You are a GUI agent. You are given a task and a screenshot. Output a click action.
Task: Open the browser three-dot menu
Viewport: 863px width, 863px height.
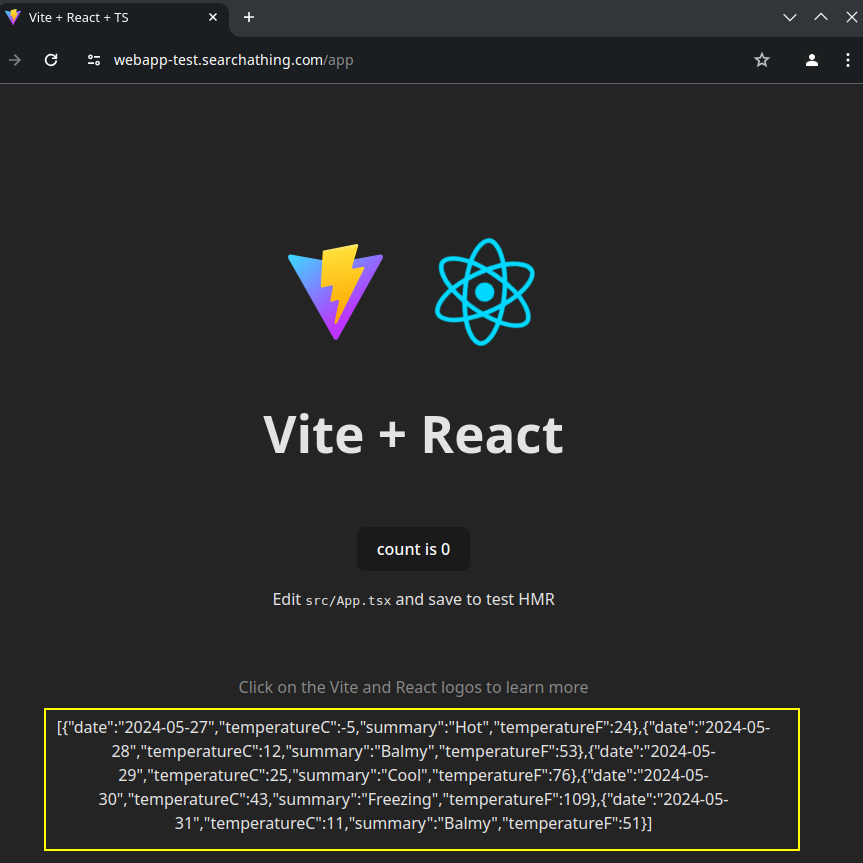(x=848, y=60)
